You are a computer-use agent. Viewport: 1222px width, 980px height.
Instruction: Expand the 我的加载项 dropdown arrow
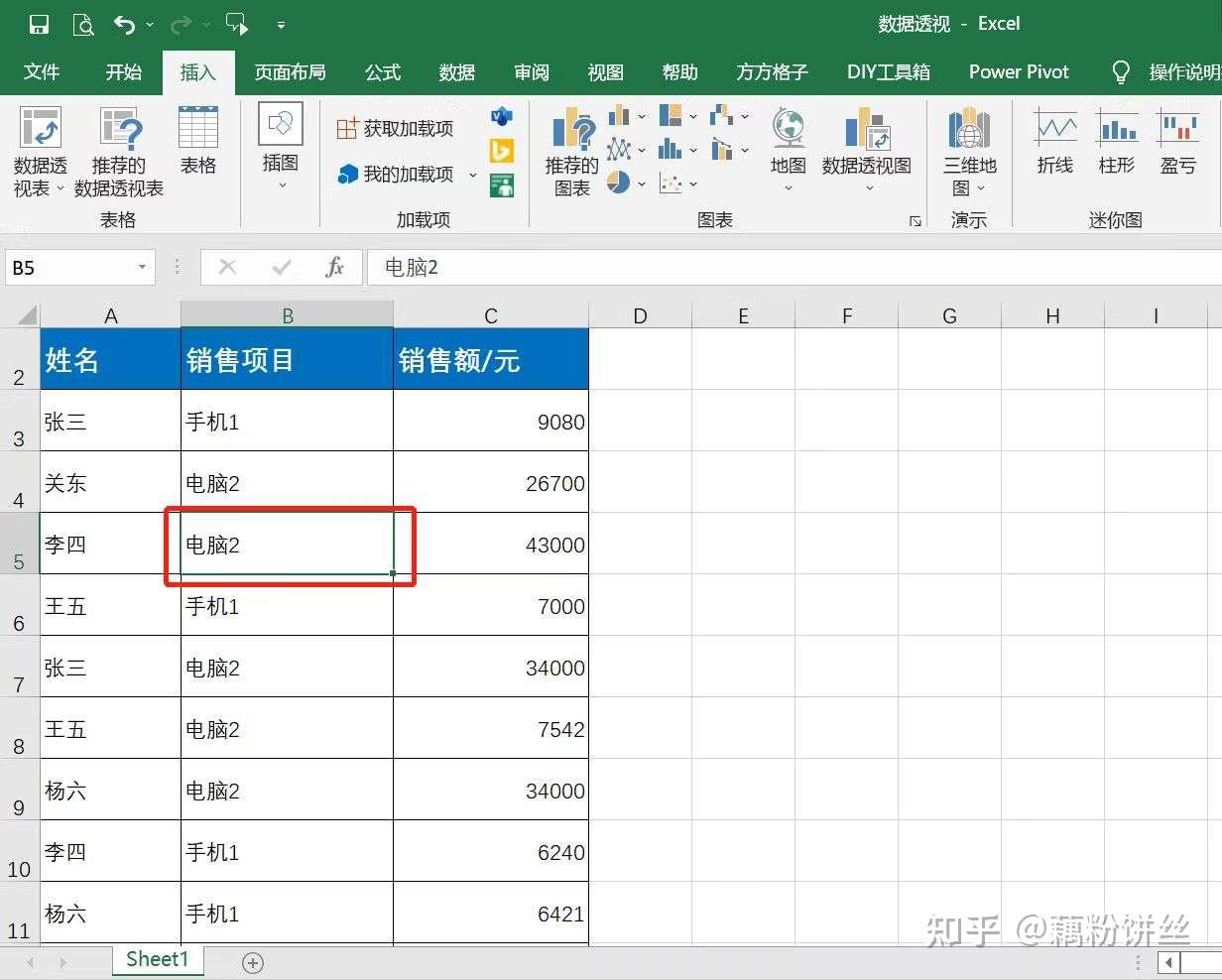[x=472, y=176]
